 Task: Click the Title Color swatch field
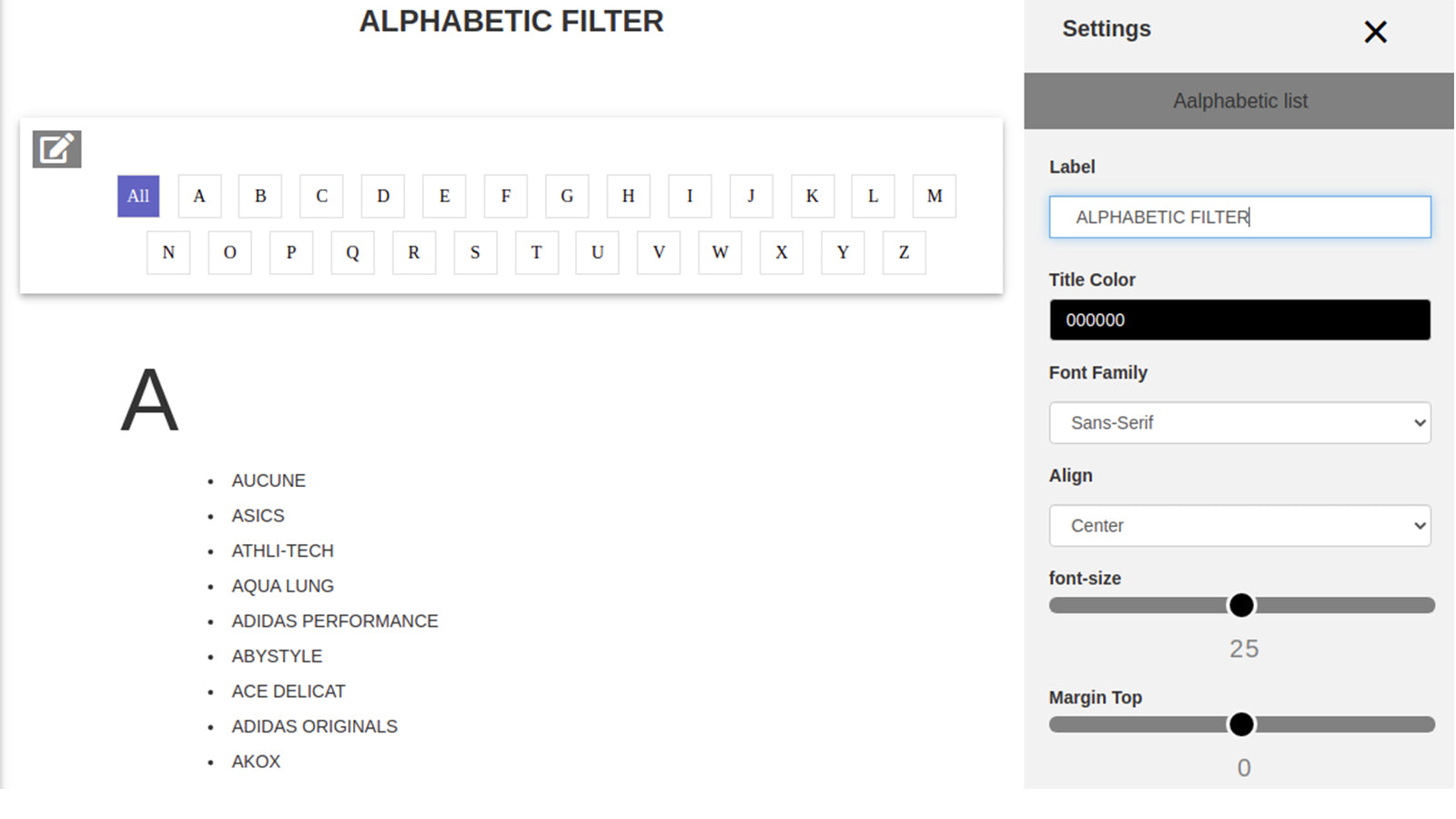pyautogui.click(x=1239, y=320)
